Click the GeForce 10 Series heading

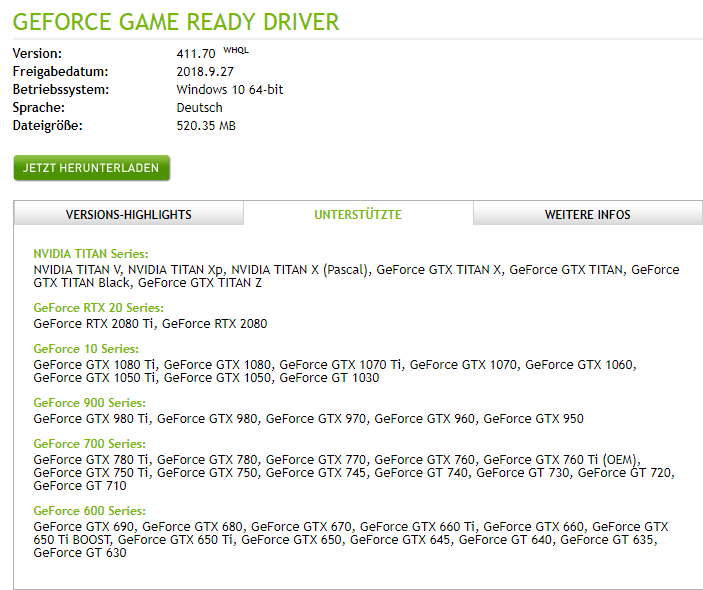(x=86, y=349)
